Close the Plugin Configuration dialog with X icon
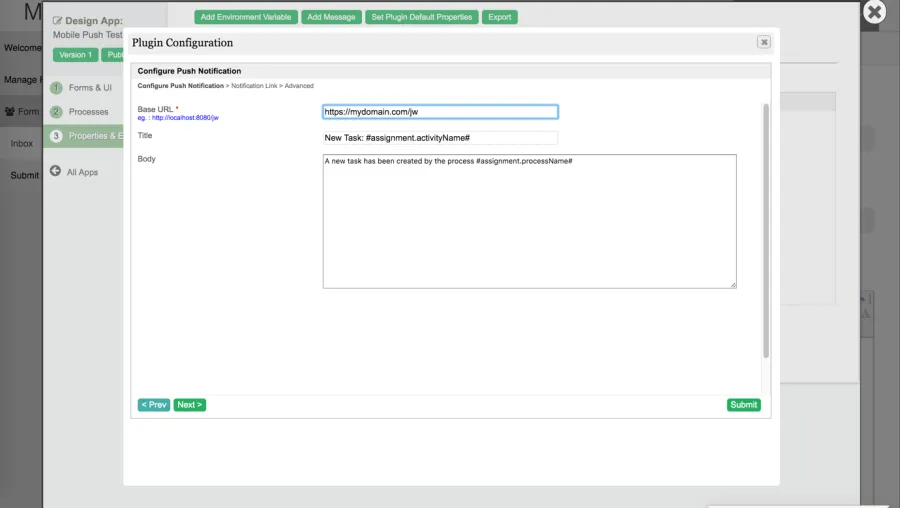The height and width of the screenshot is (508, 900). pos(763,42)
